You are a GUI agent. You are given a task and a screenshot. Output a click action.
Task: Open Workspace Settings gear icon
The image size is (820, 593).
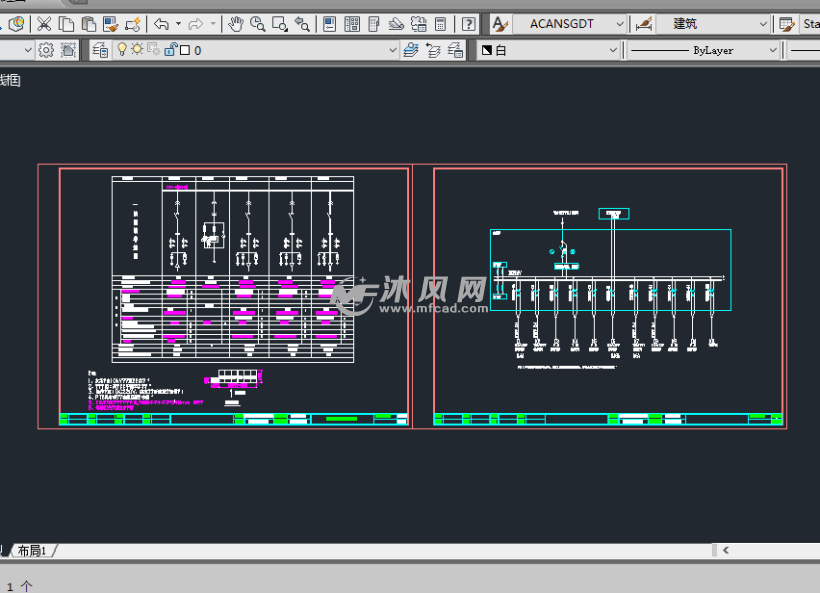point(46,50)
